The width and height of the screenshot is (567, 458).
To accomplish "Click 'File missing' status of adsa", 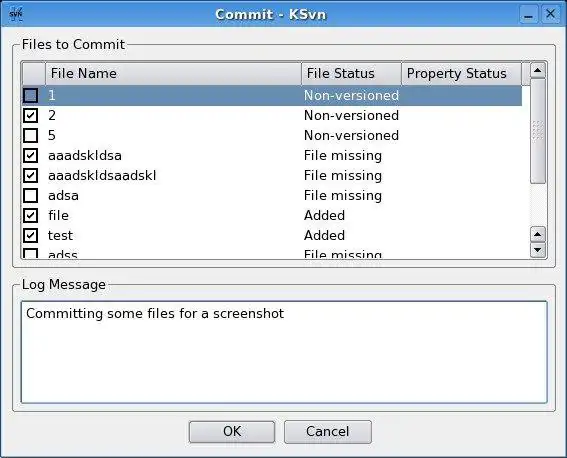I will click(x=343, y=196).
